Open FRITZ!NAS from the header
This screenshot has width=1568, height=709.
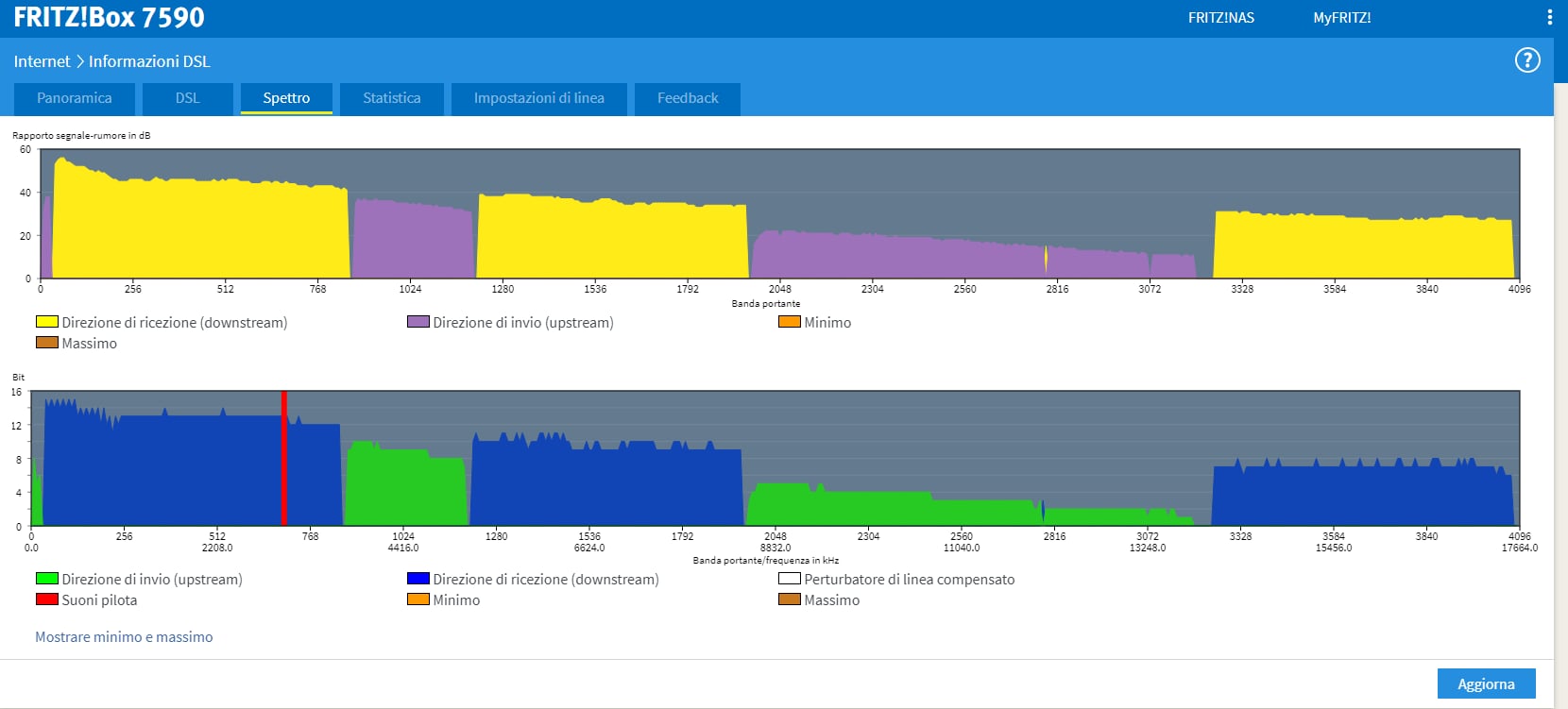[x=1220, y=18]
